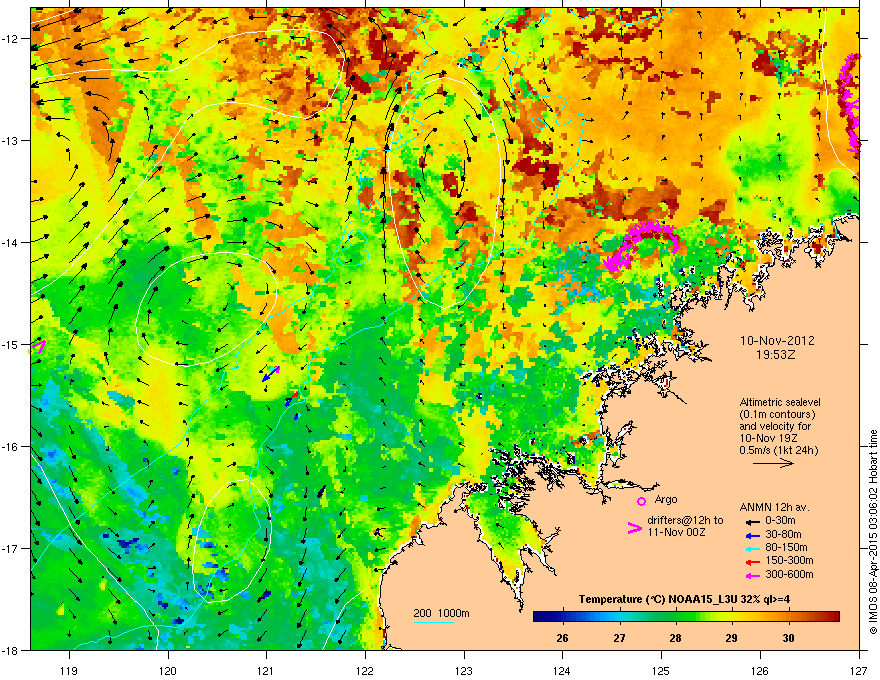The width and height of the screenshot is (880, 680).
Task: Click the blue mooring current arrow near 121E 15S
Action: click(271, 374)
